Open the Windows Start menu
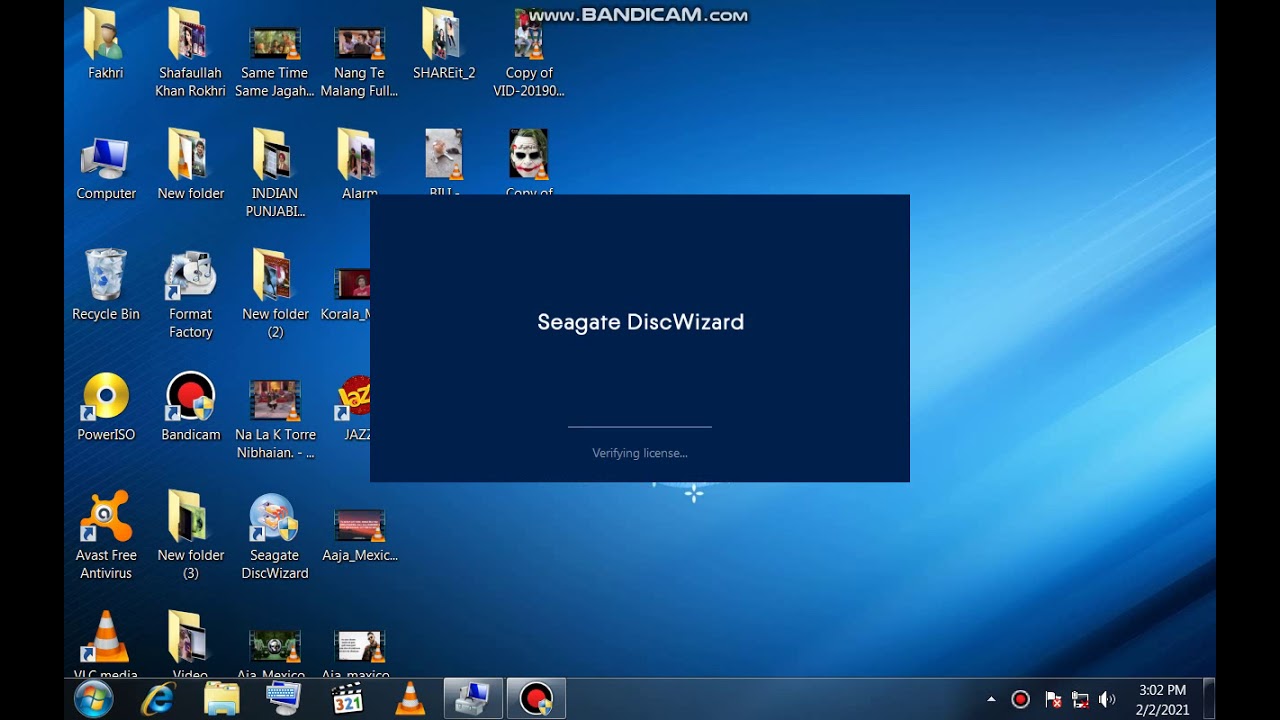 (93, 699)
